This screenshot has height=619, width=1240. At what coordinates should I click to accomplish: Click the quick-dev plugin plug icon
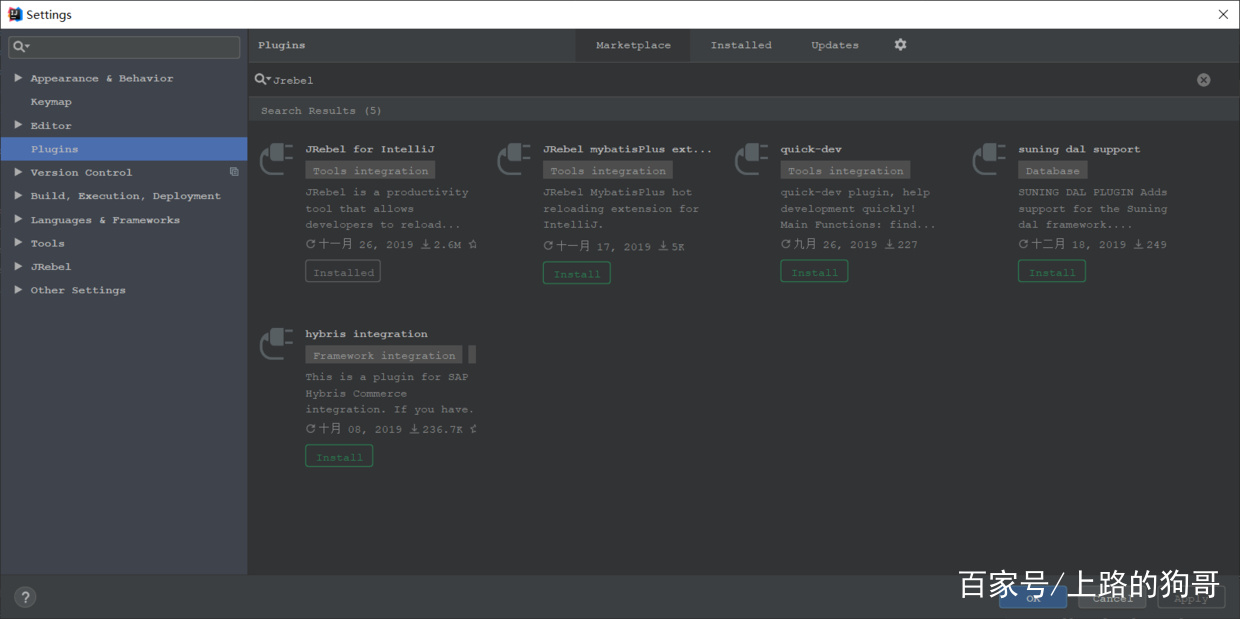[752, 159]
